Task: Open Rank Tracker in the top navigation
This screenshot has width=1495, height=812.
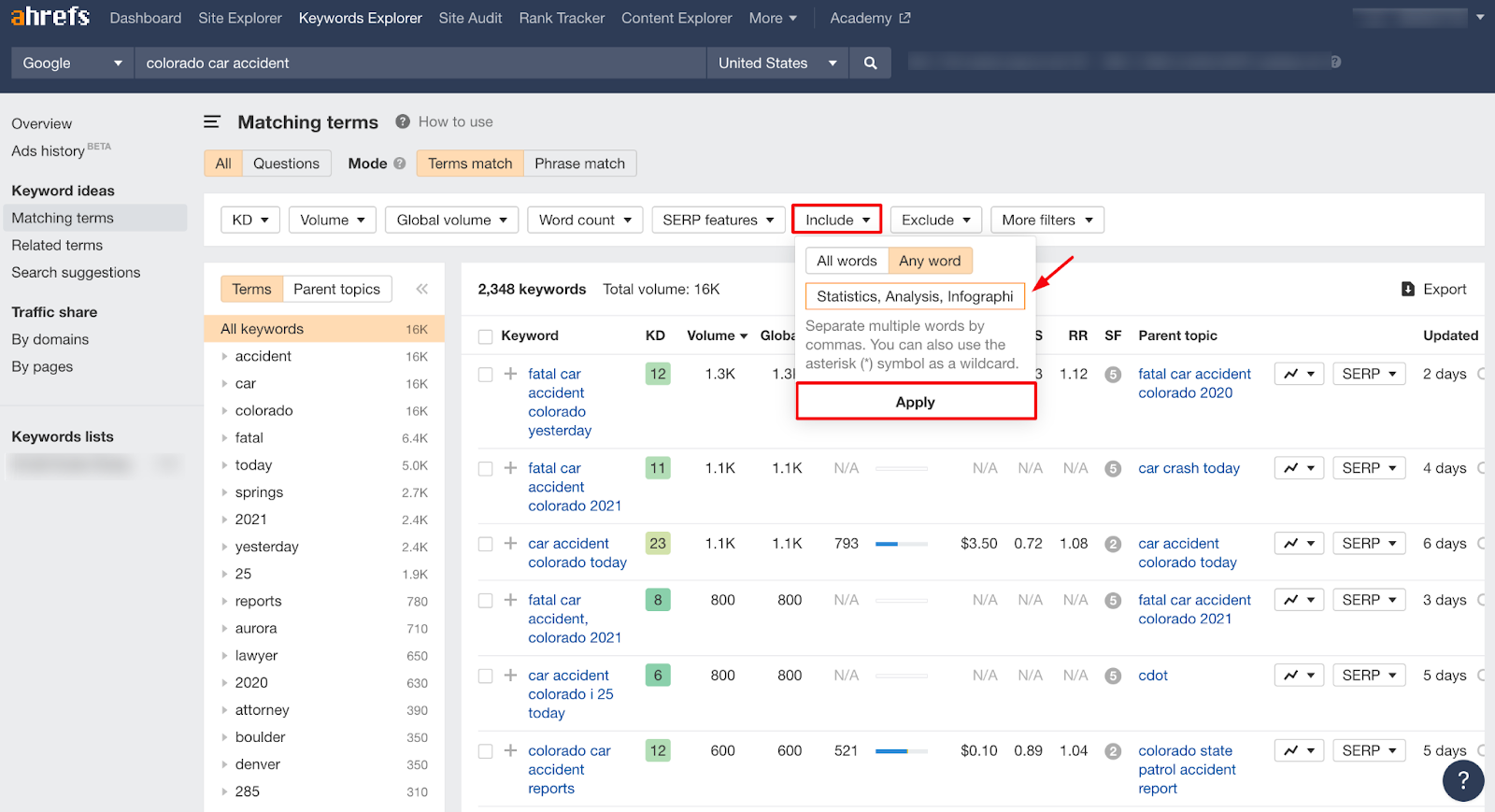Action: [x=562, y=18]
